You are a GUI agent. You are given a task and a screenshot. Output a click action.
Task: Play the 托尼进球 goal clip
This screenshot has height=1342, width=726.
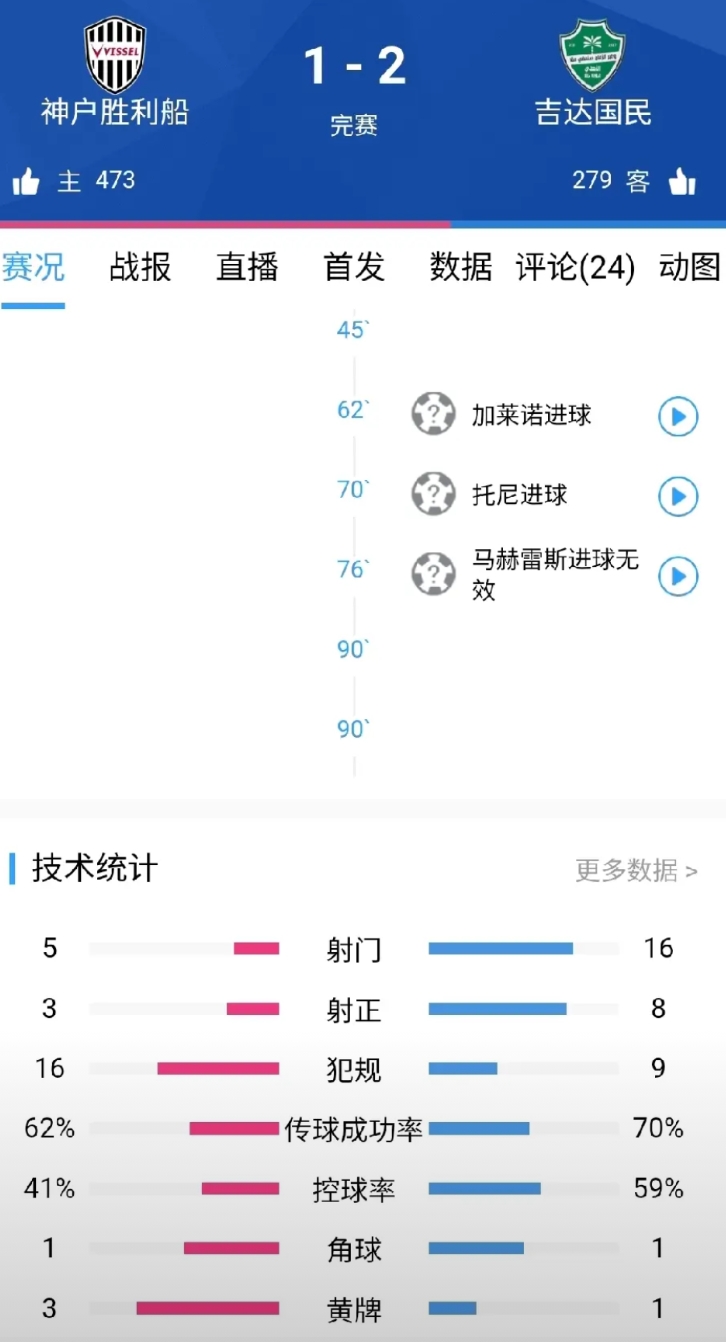(677, 495)
